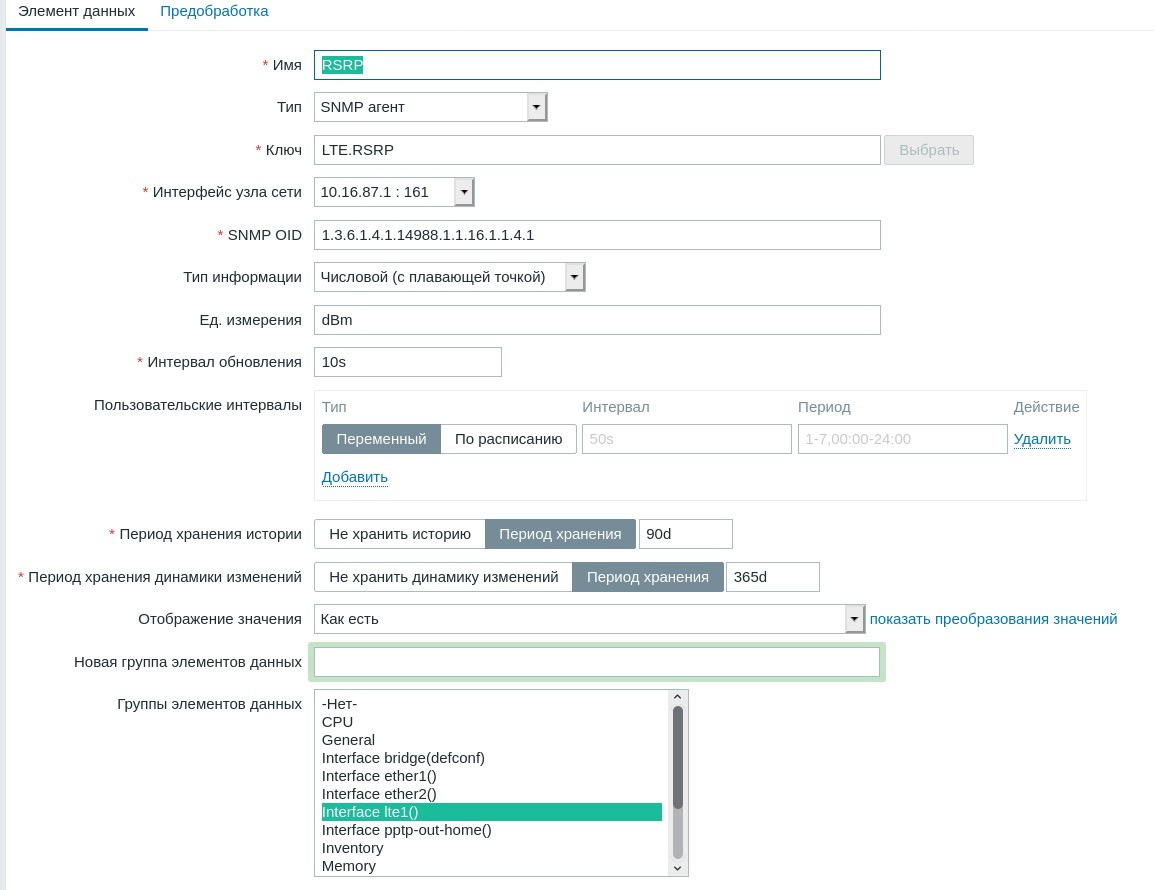Open показать преобразования значений link
1154x890 pixels.
point(993,619)
